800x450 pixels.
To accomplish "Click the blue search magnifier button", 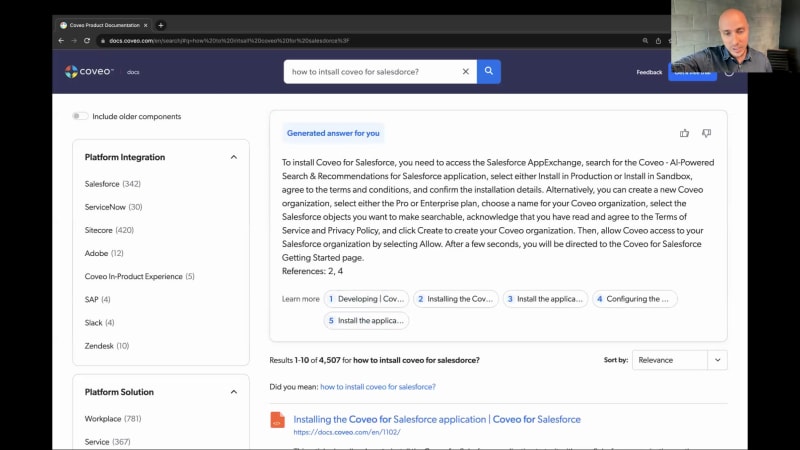I will tap(489, 71).
